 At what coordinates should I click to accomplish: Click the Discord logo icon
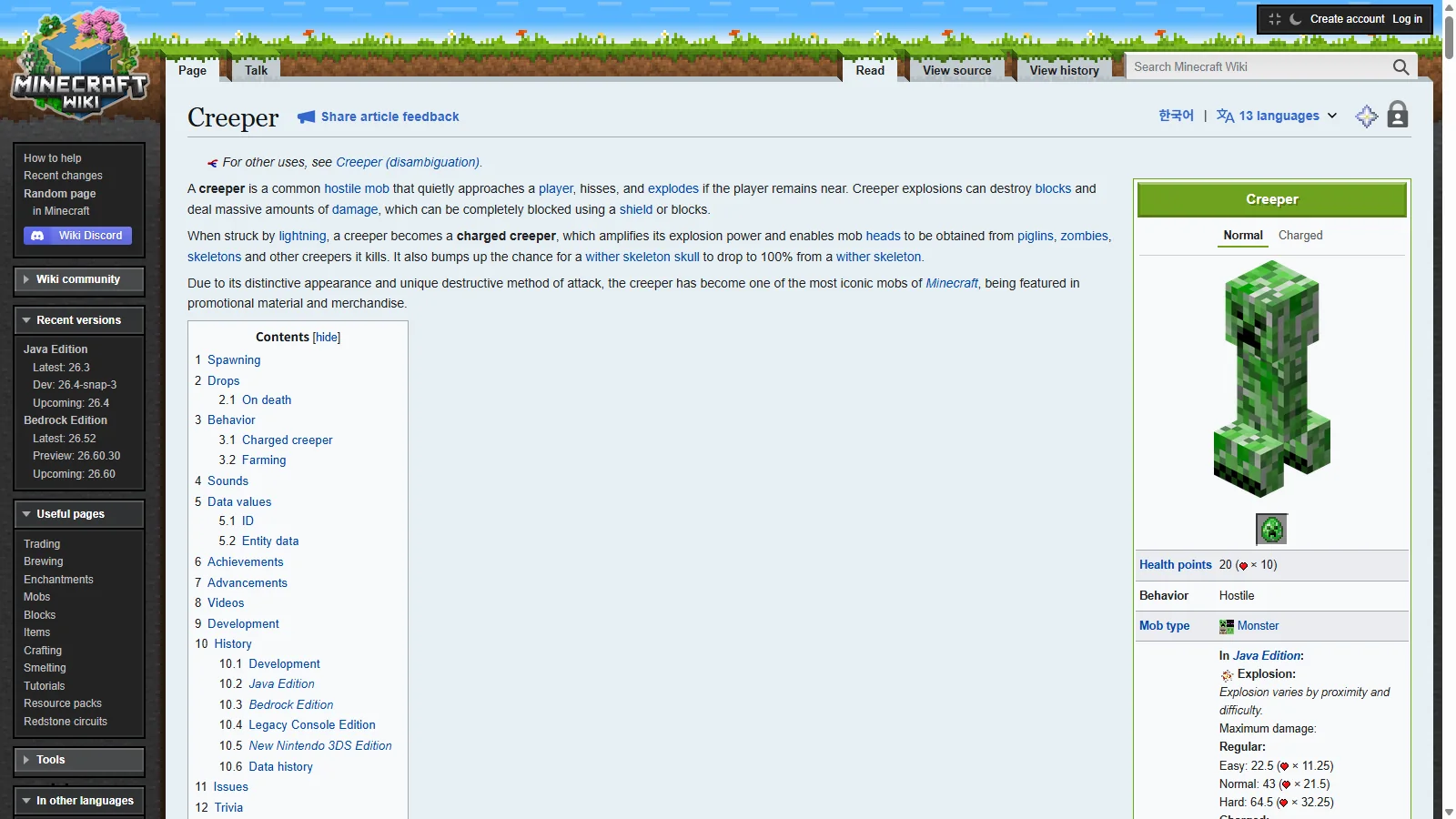37,236
